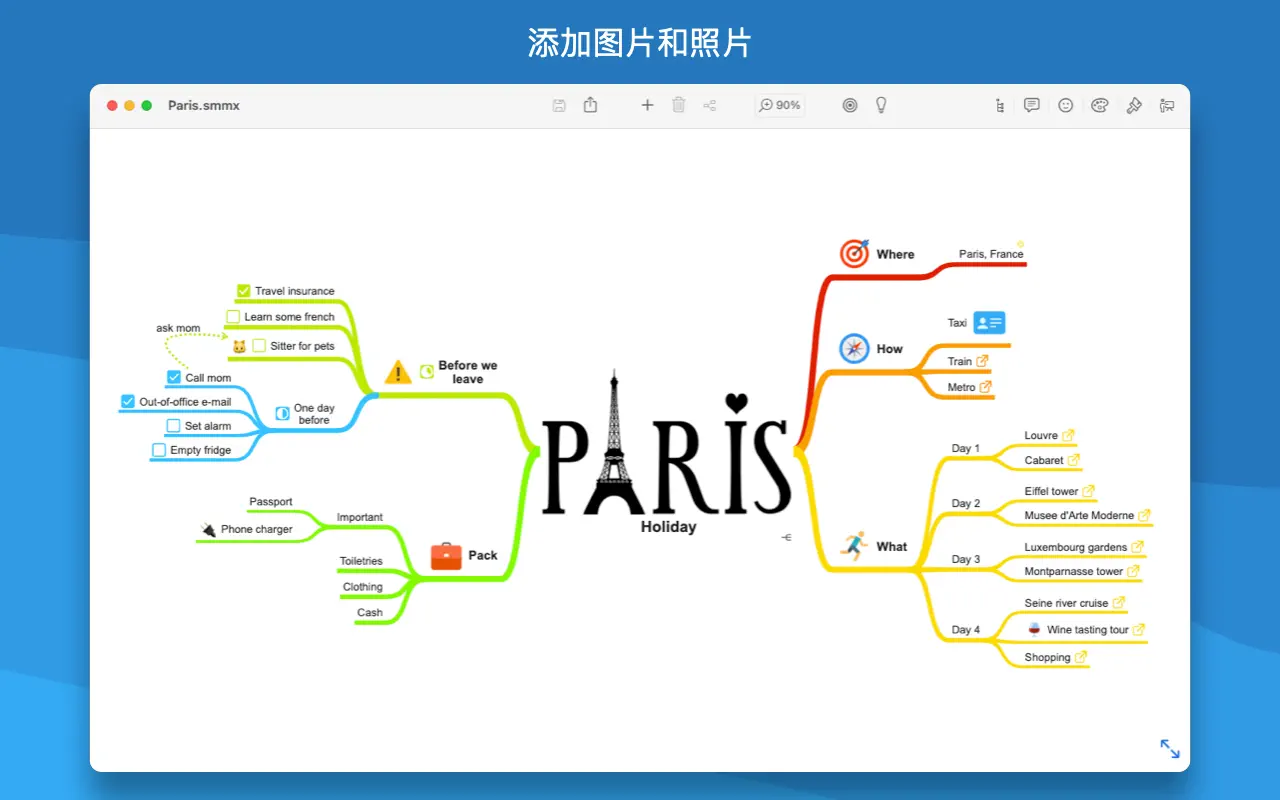The height and width of the screenshot is (800, 1280).
Task: Open the Montparnasse tower link icon
Action: (1133, 571)
